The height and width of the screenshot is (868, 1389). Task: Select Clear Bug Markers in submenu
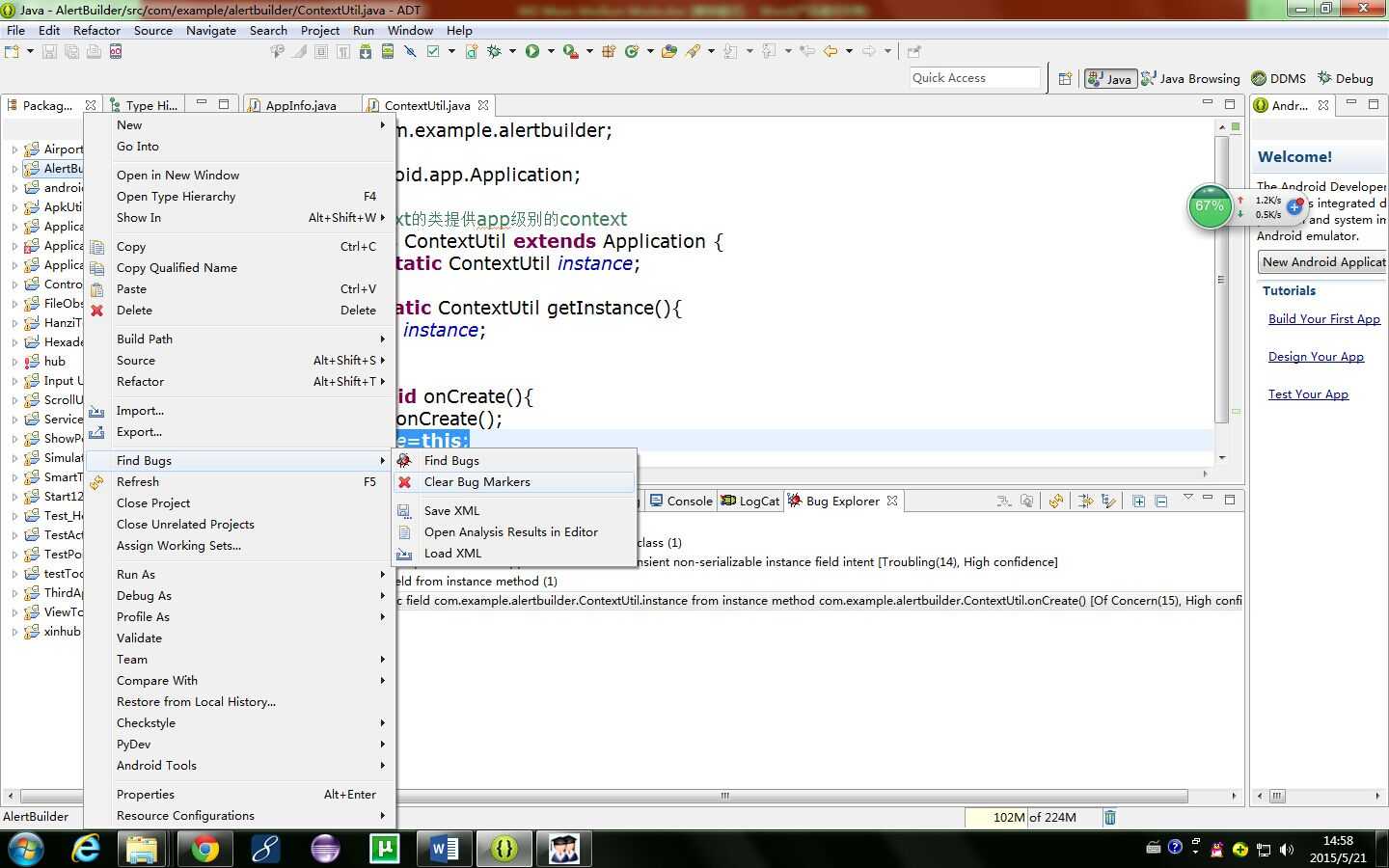click(x=515, y=482)
